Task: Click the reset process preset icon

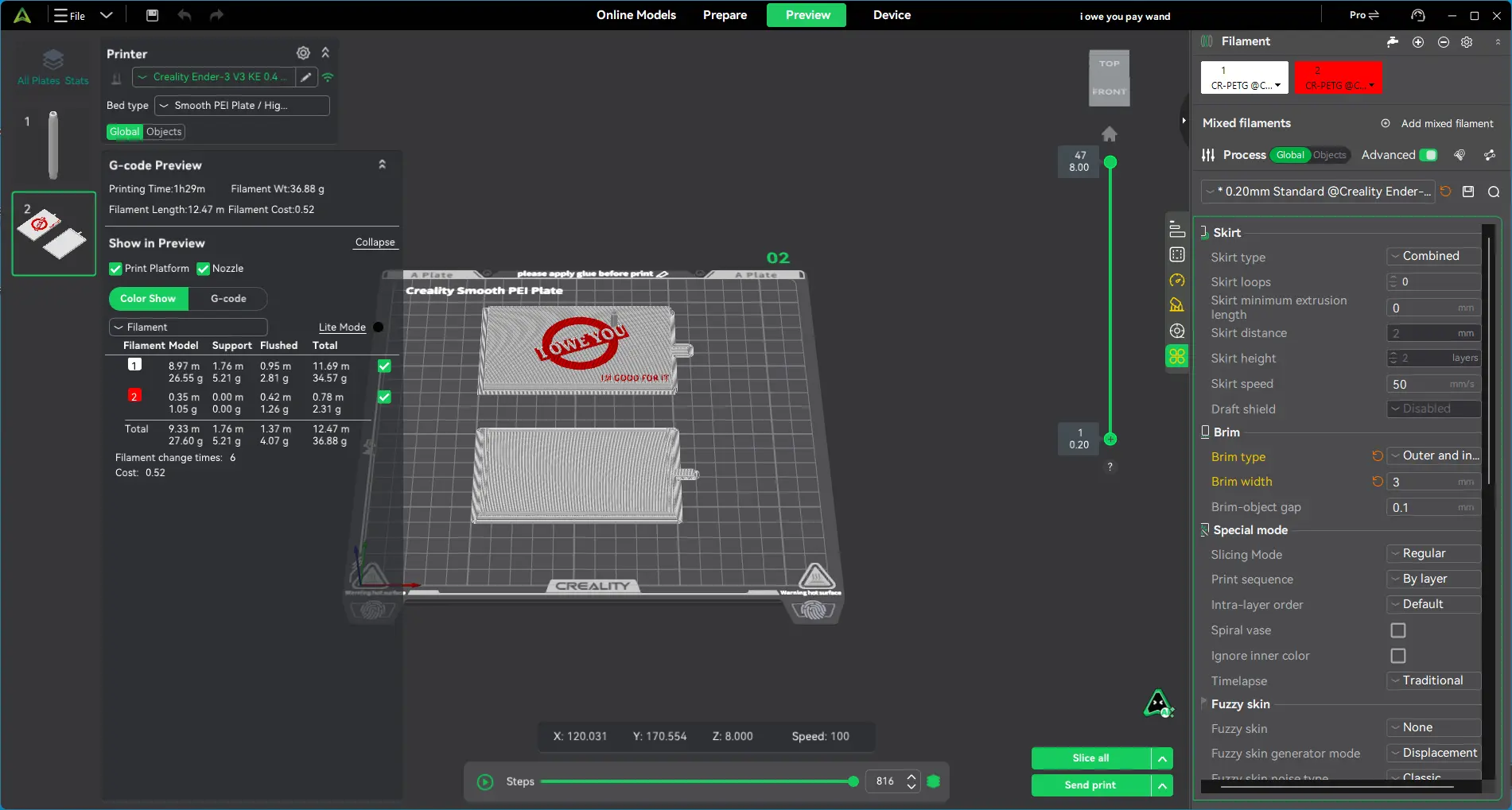Action: click(x=1446, y=192)
